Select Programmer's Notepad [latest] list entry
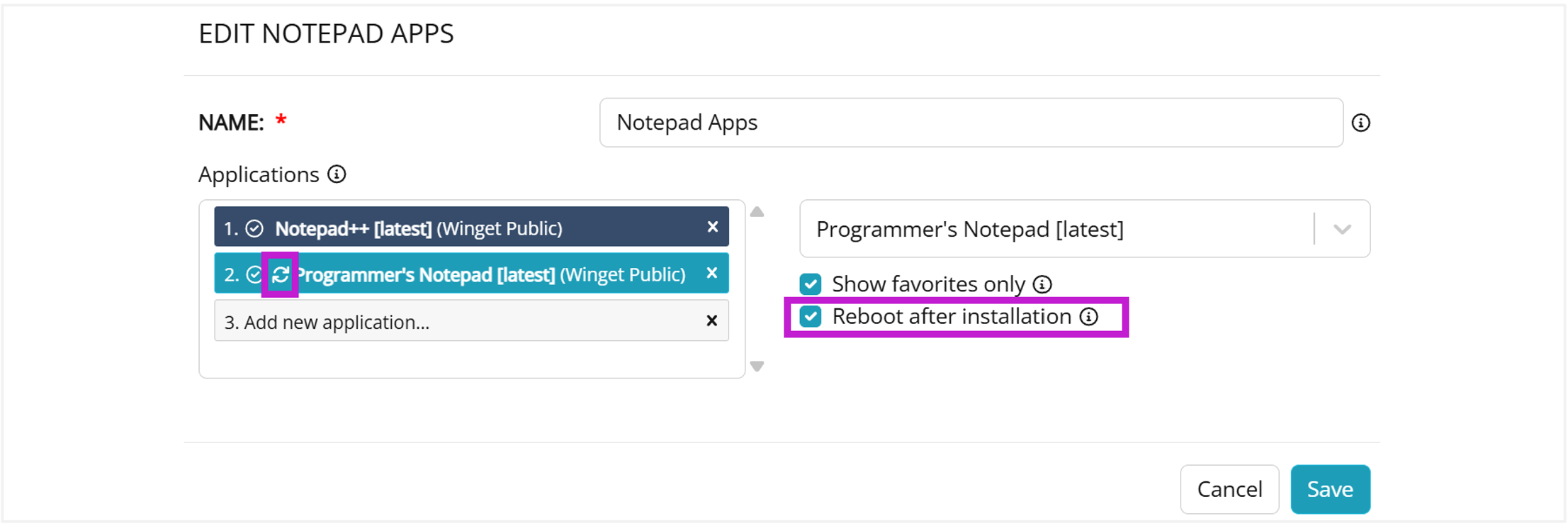 tap(489, 274)
